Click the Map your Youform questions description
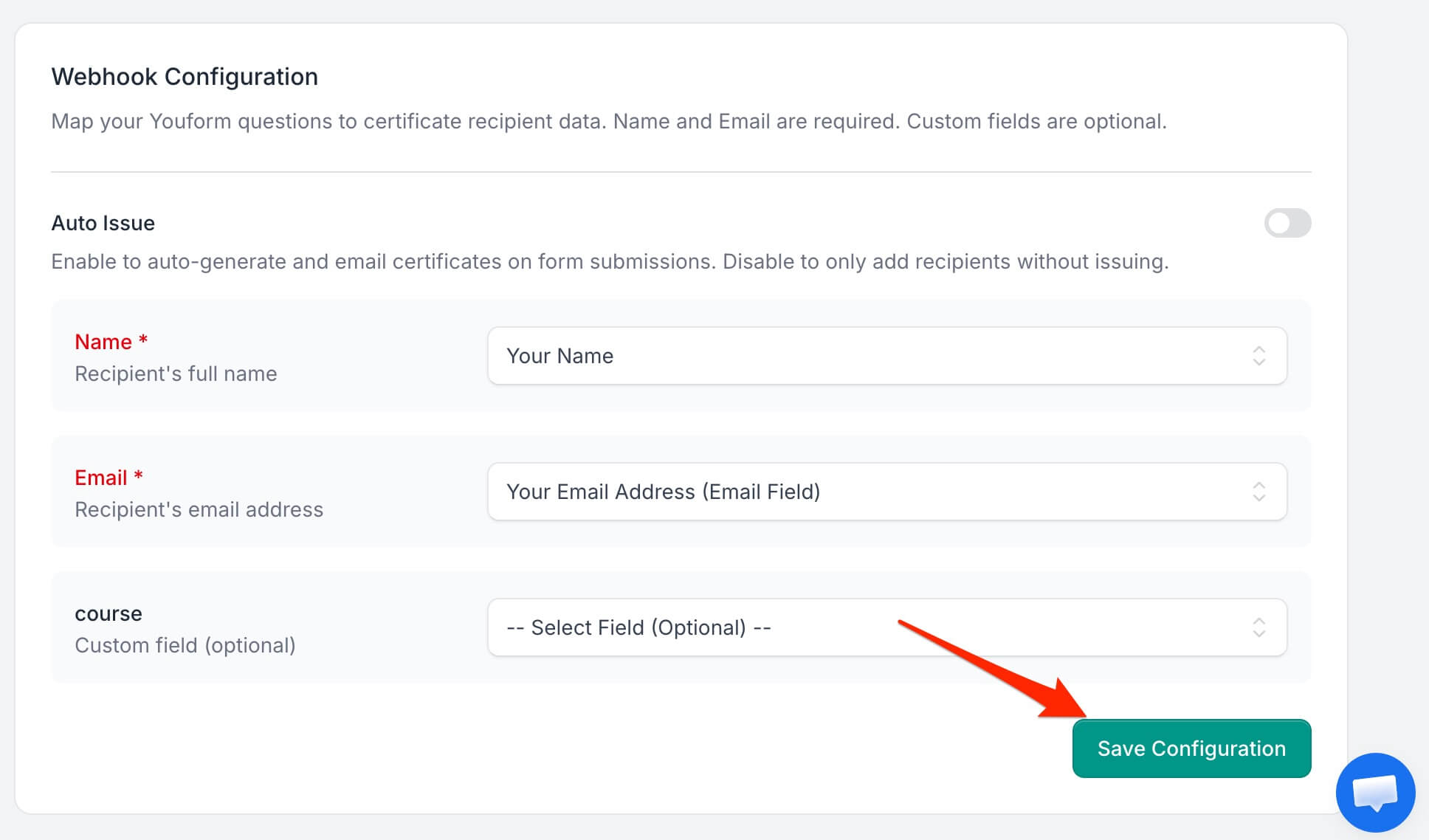 (609, 121)
